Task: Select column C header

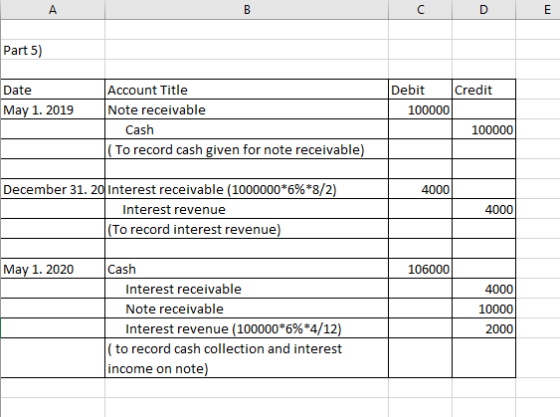Action: click(420, 9)
